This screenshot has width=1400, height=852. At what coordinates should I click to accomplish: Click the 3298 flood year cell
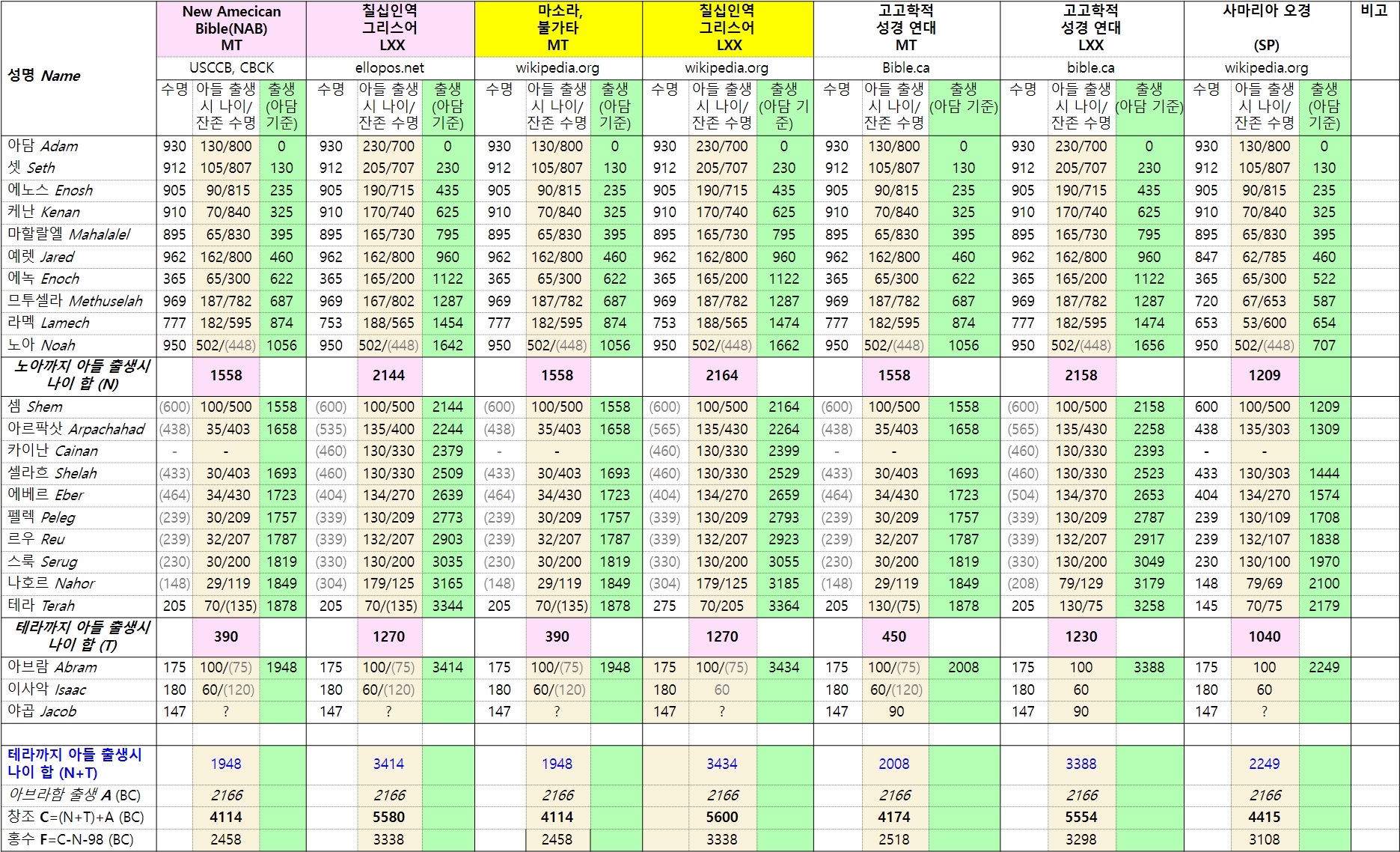tap(1081, 839)
